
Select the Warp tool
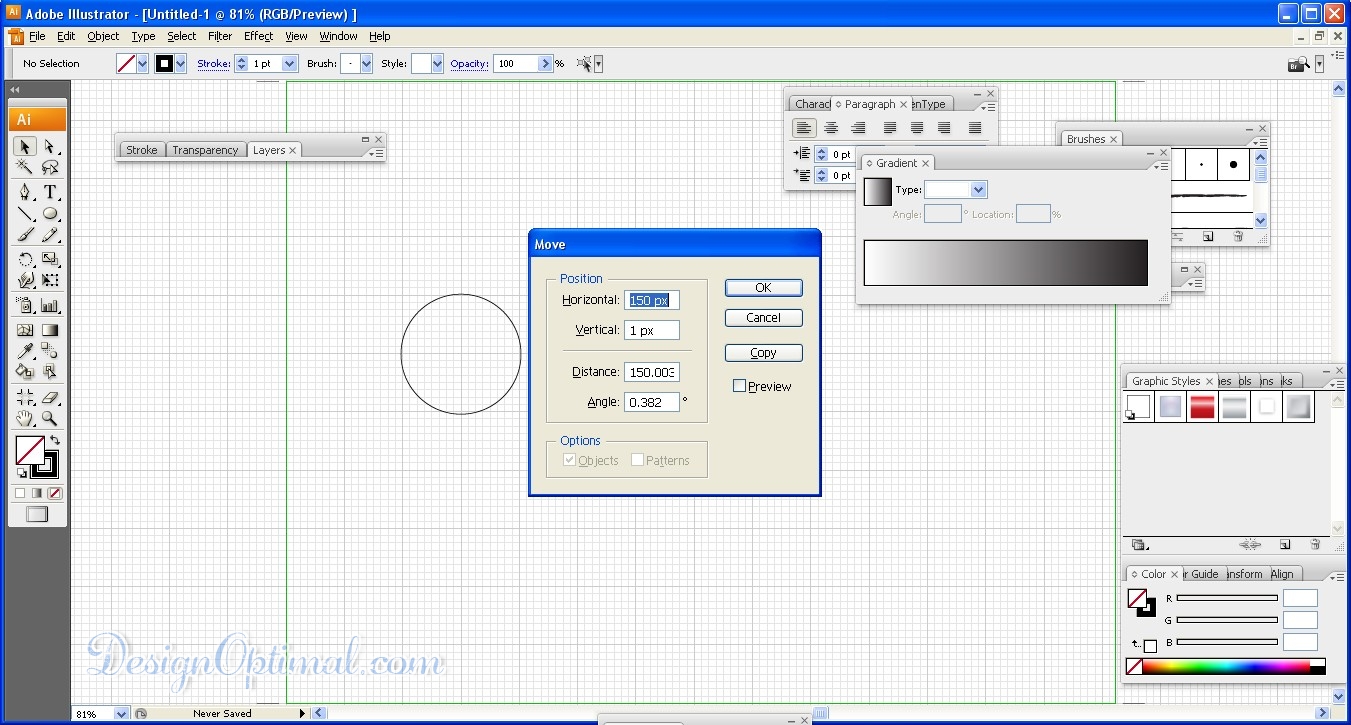[25, 281]
